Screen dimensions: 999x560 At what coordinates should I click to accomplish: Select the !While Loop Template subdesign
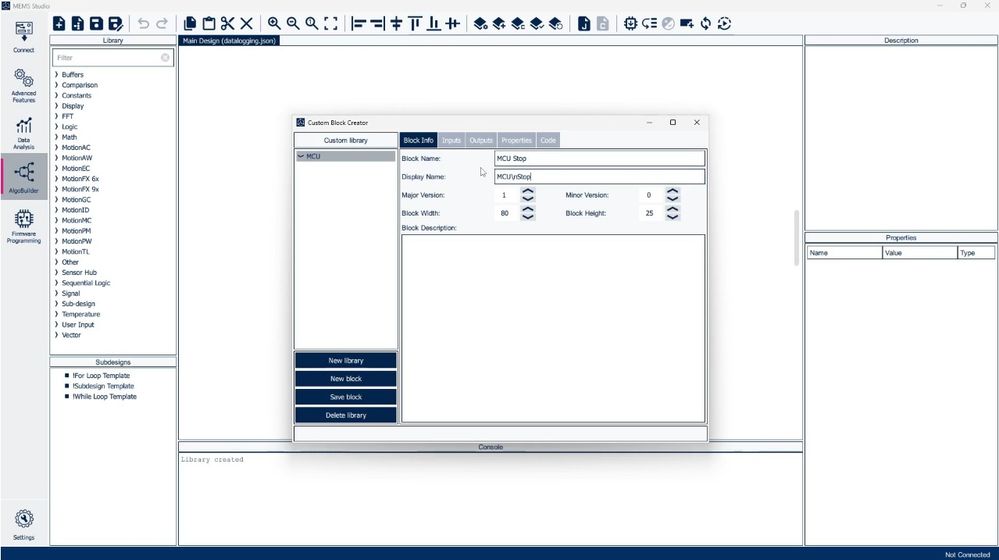pos(104,396)
